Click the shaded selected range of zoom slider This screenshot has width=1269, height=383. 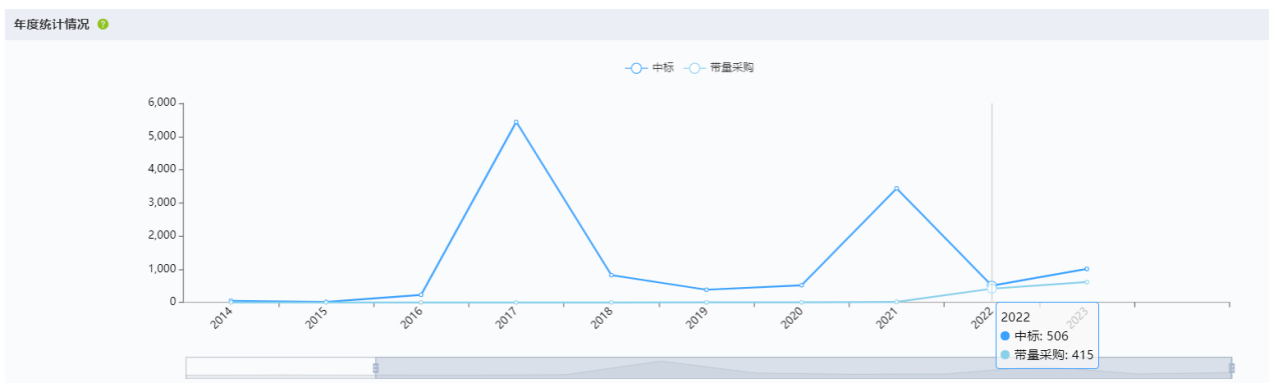tap(804, 368)
